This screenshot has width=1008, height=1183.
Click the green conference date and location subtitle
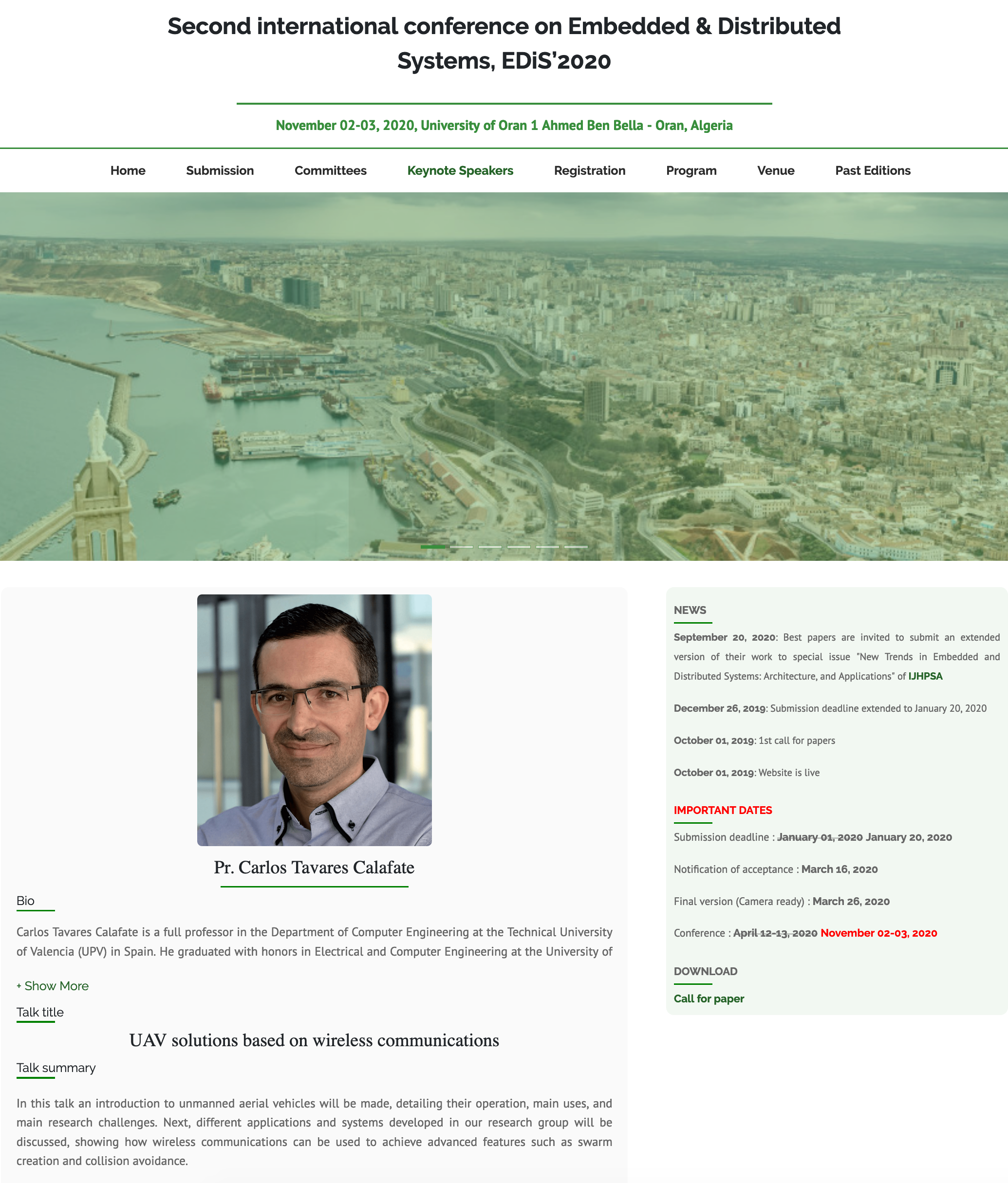coord(504,125)
